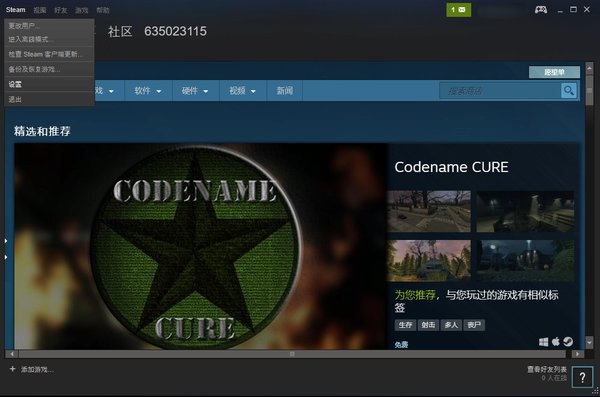Screen dimensions: 600x397
Task: Open the green notification envelope inbox
Action: click(x=458, y=10)
